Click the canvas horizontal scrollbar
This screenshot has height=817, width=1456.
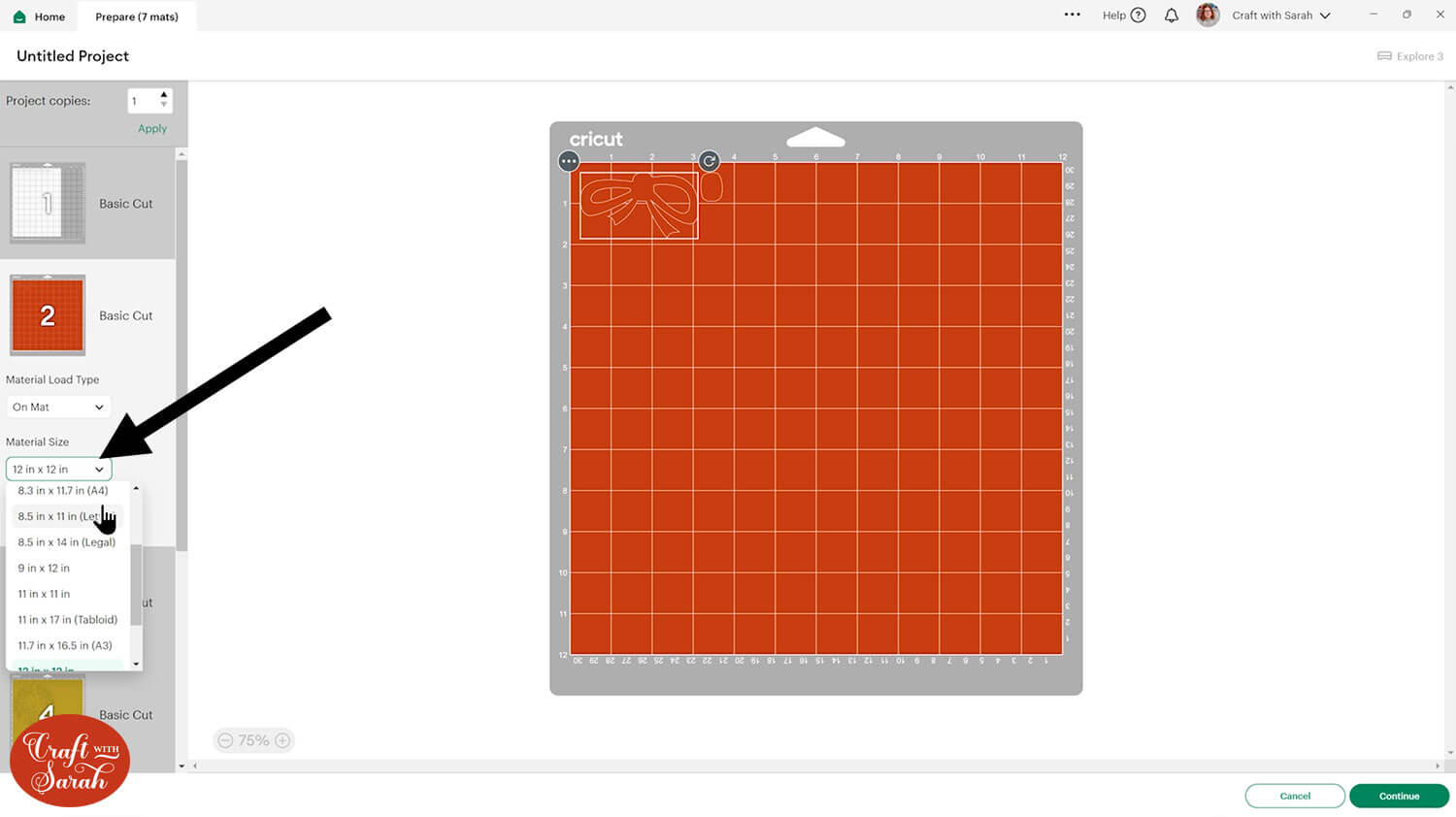pyautogui.click(x=815, y=766)
